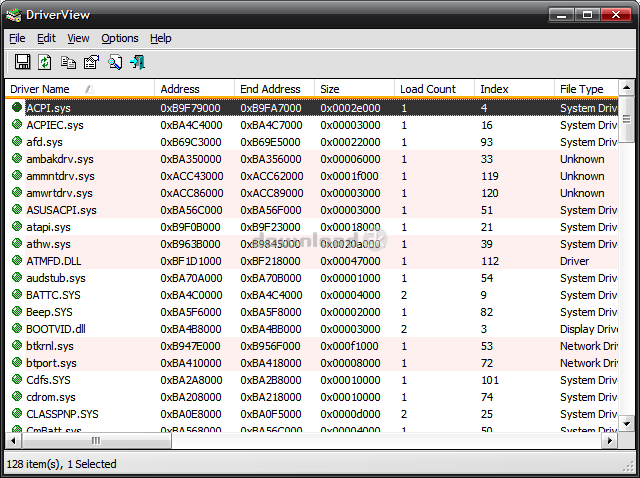Click the driver icon next to audstub.sys
Viewport: 640px width, 478px height.
[17, 278]
